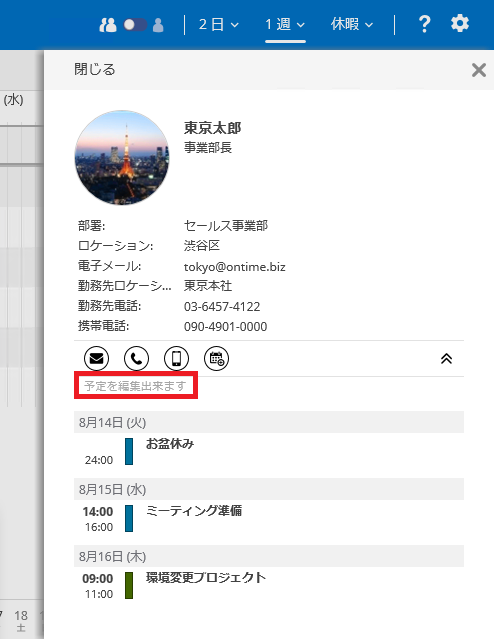
Task: Open the ミーティング準備 entry
Action: (x=194, y=511)
